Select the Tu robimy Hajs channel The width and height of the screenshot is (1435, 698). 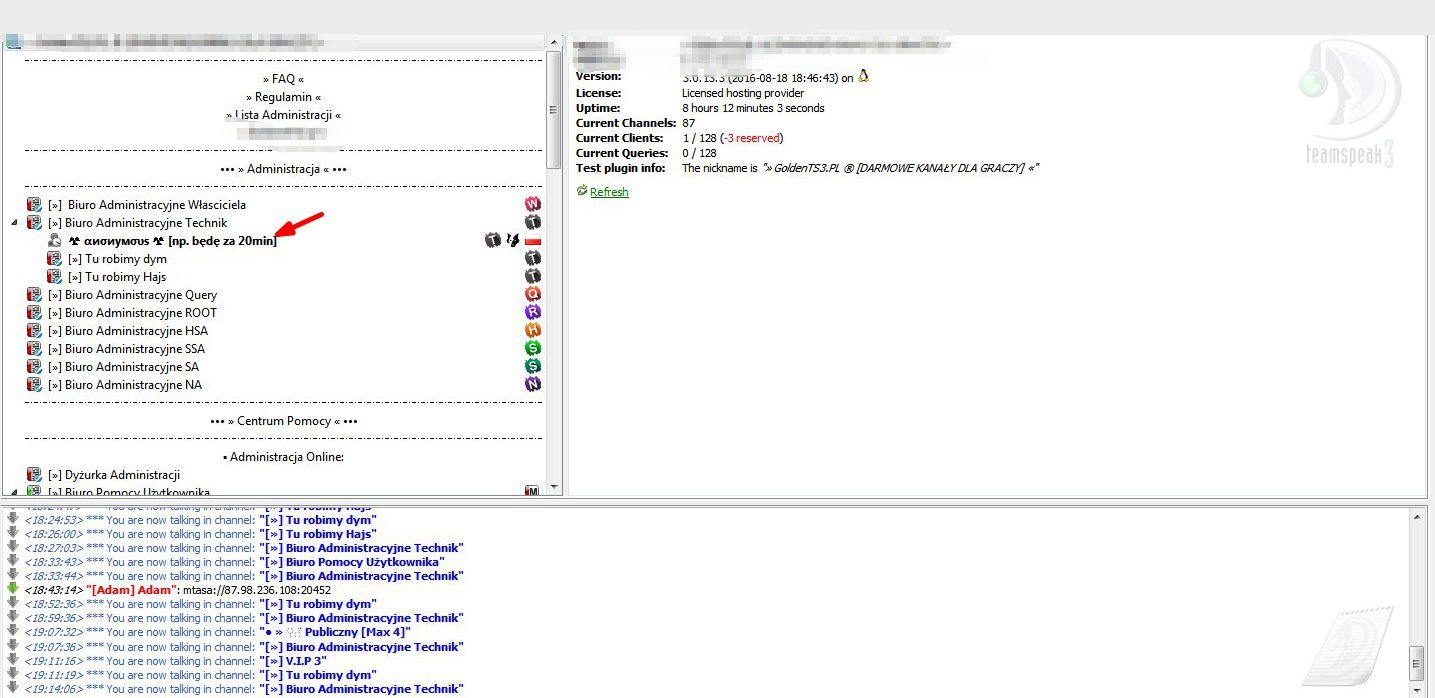124,277
